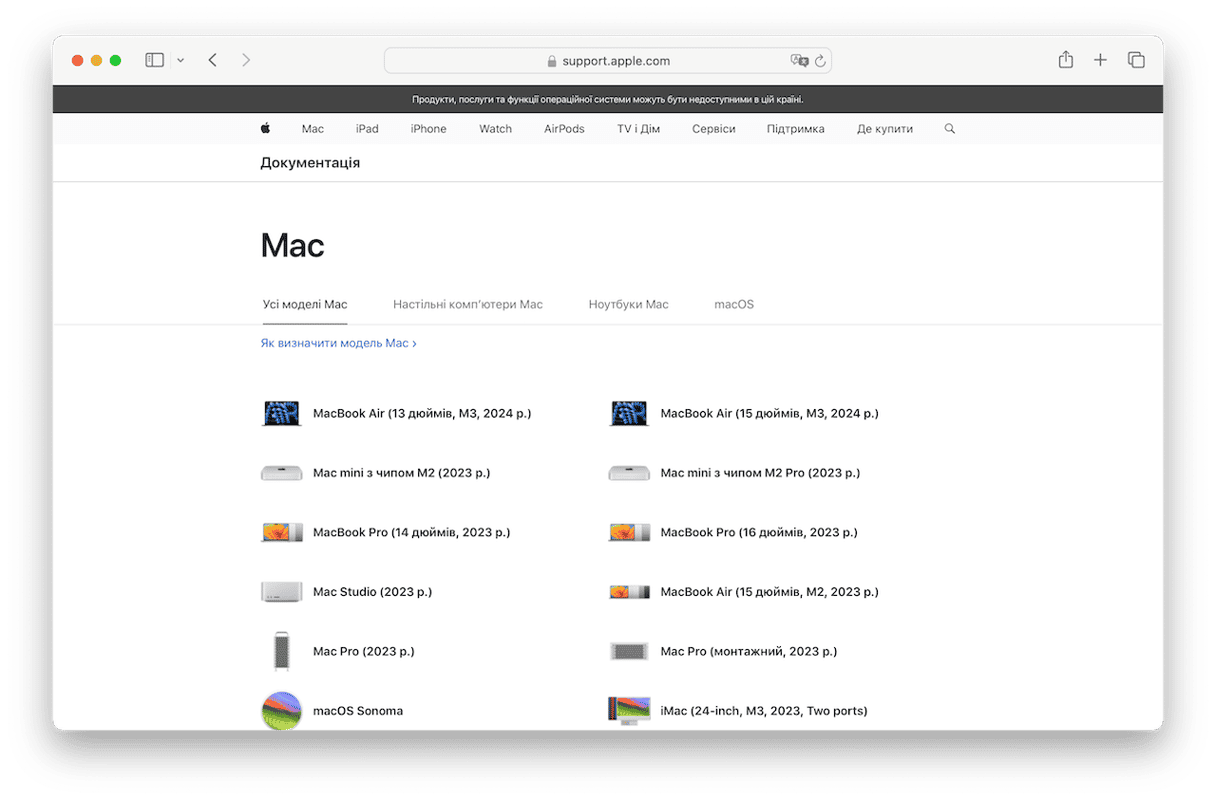Reload the page with the refresh icon
Image resolution: width=1216 pixels, height=800 pixels.
pos(820,61)
